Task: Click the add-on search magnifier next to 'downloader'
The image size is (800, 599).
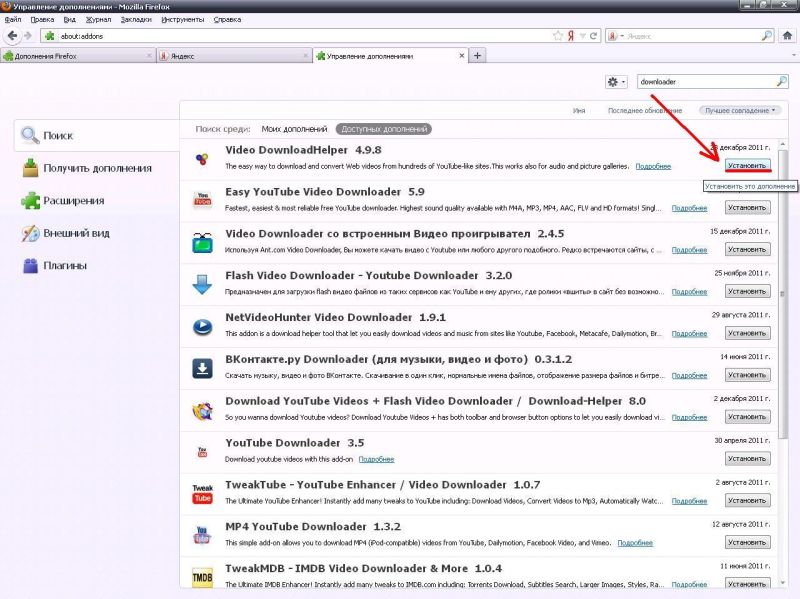Action: (x=781, y=81)
